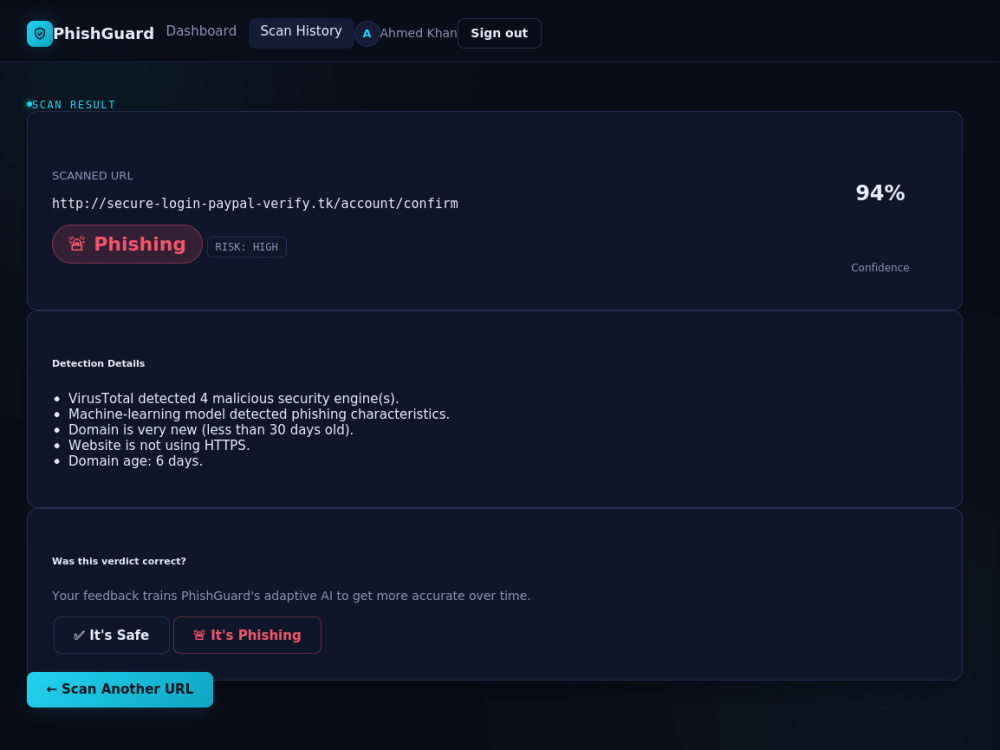Click the PhishGuard brand name
The image size is (1000, 750).
[x=103, y=34]
